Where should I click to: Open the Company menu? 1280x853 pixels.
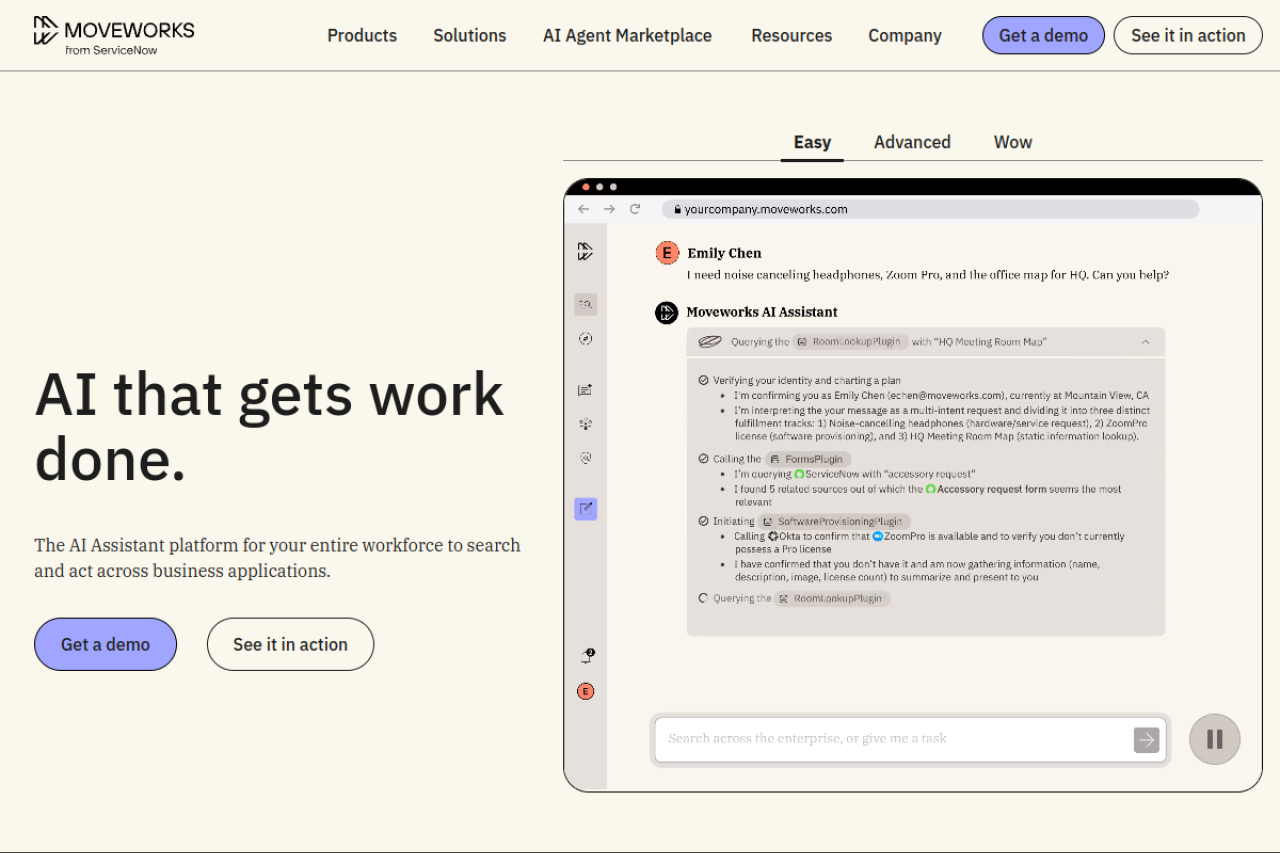pos(905,35)
